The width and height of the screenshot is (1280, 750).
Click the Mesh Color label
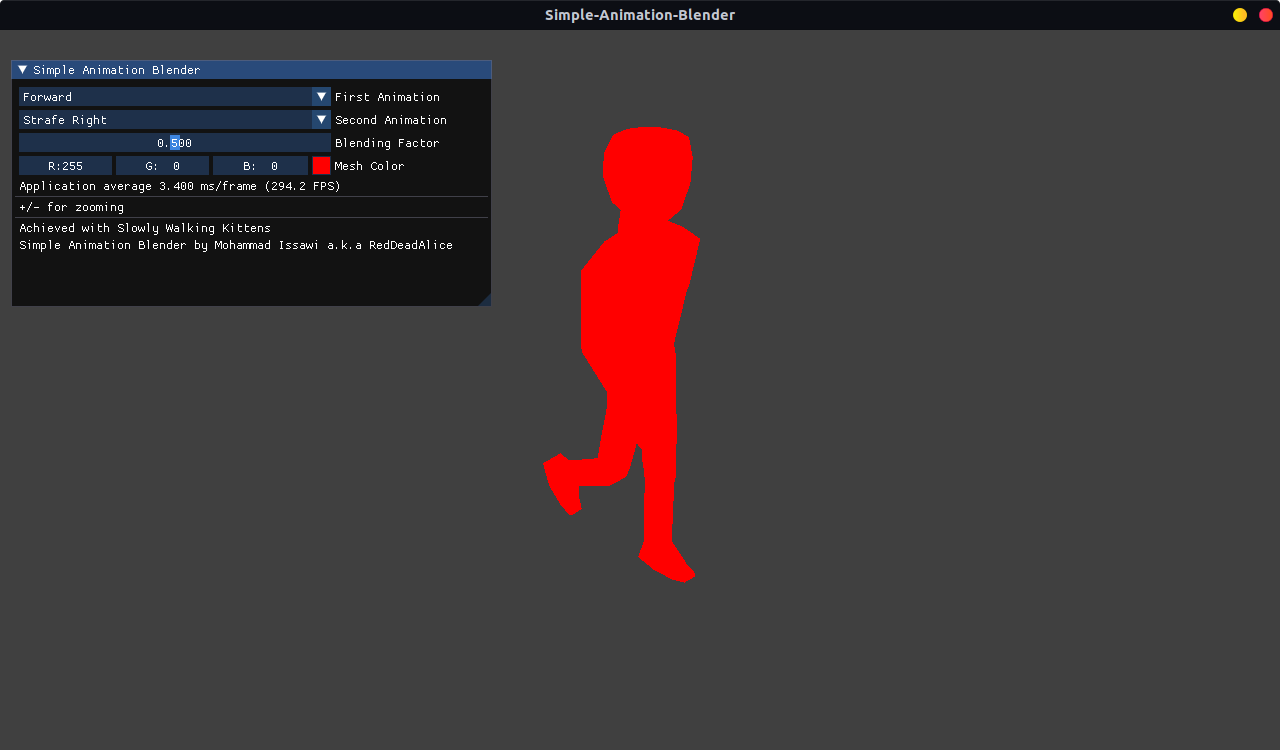coord(369,166)
